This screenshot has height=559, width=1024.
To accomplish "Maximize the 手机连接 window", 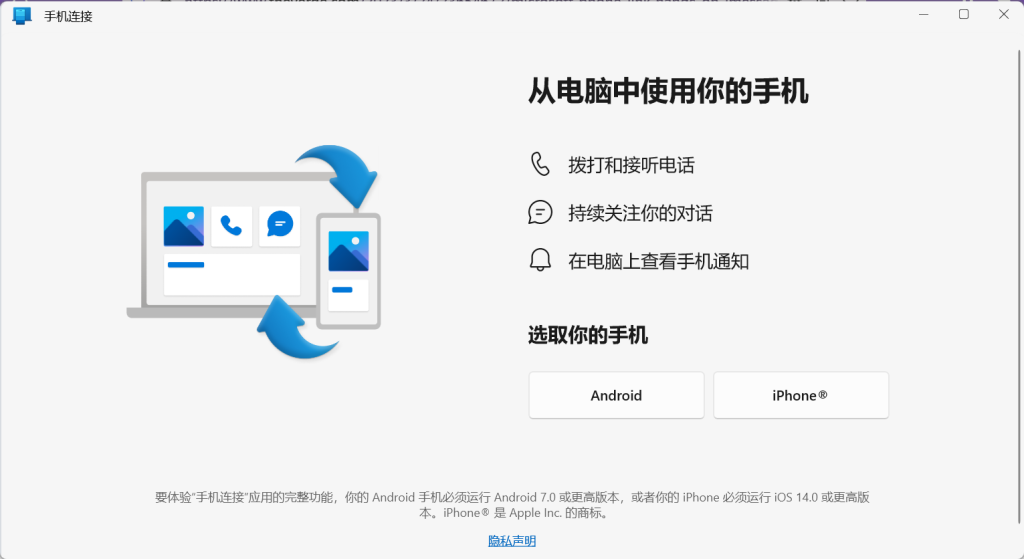I will pyautogui.click(x=963, y=14).
